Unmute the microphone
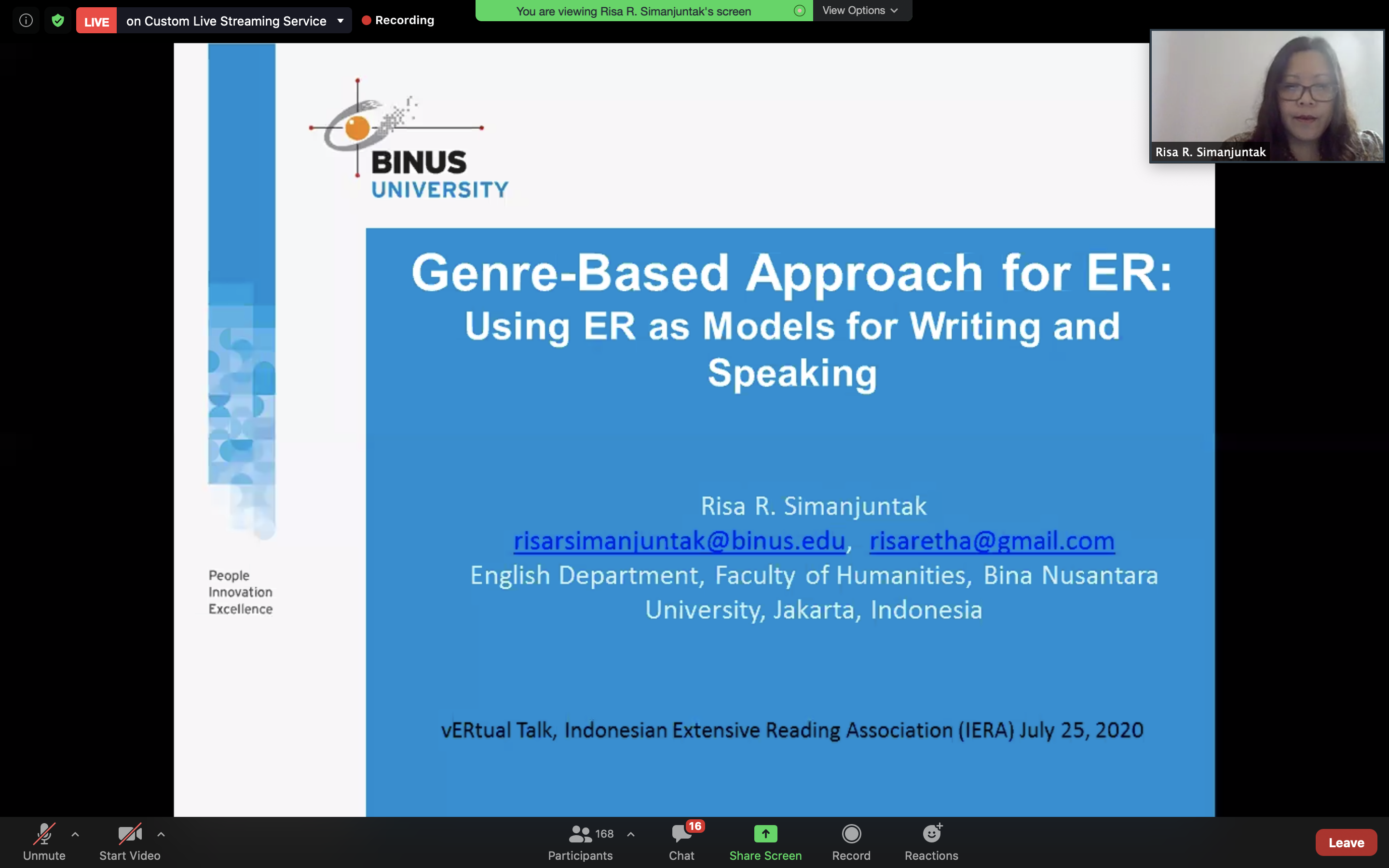The width and height of the screenshot is (1389, 868). (44, 841)
